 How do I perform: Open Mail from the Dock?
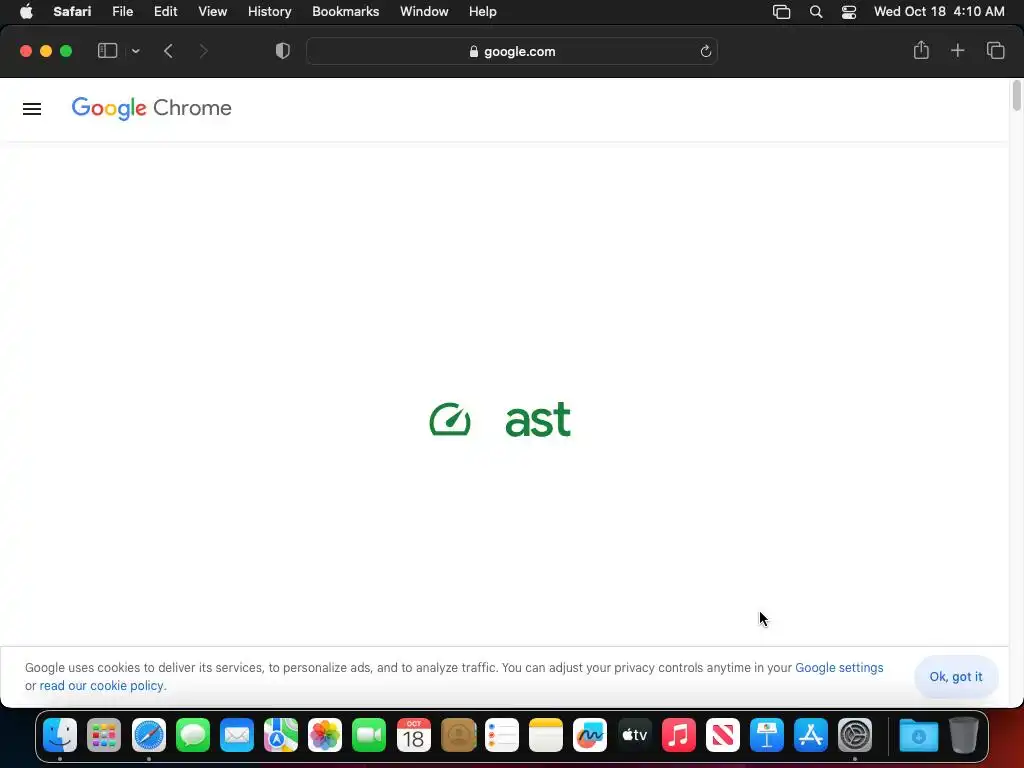tap(236, 735)
